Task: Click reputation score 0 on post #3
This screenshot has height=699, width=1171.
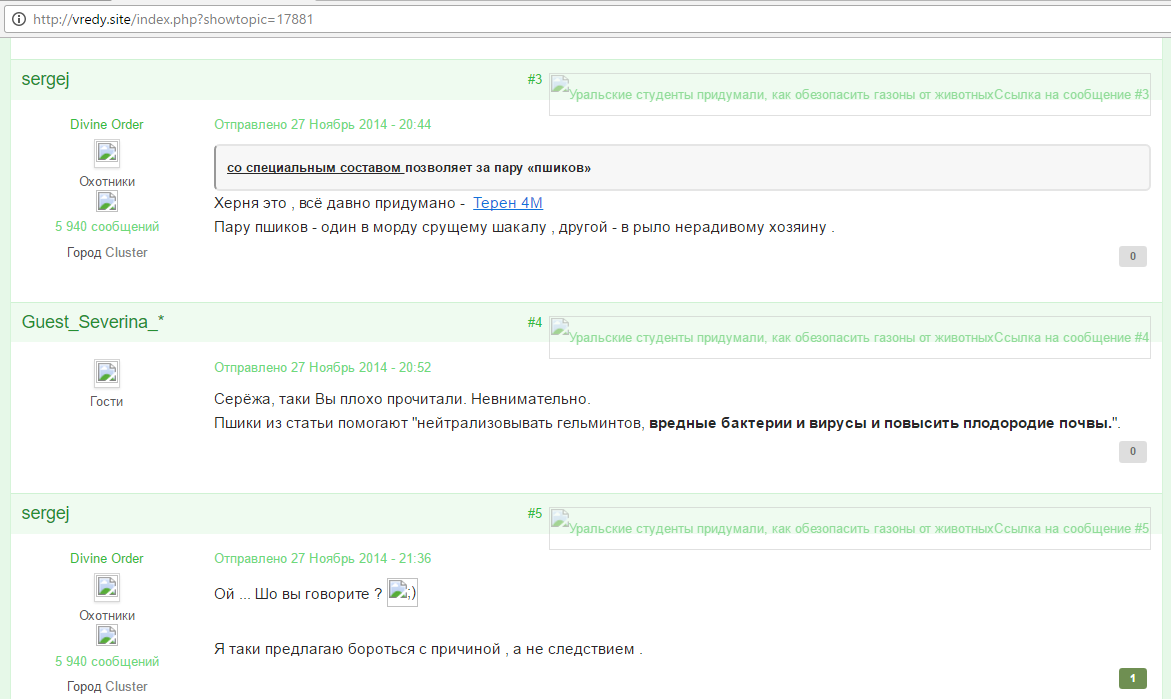Action: pos(1132,257)
